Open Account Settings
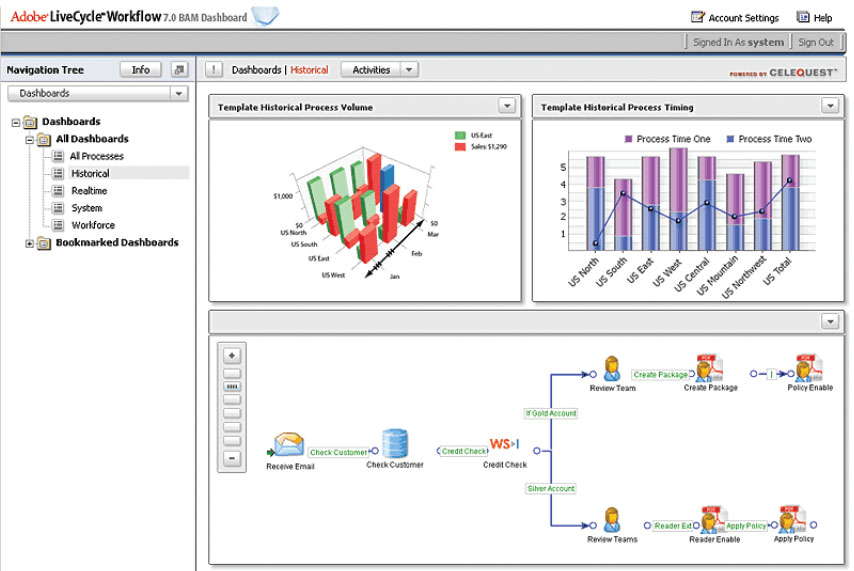 pos(735,17)
